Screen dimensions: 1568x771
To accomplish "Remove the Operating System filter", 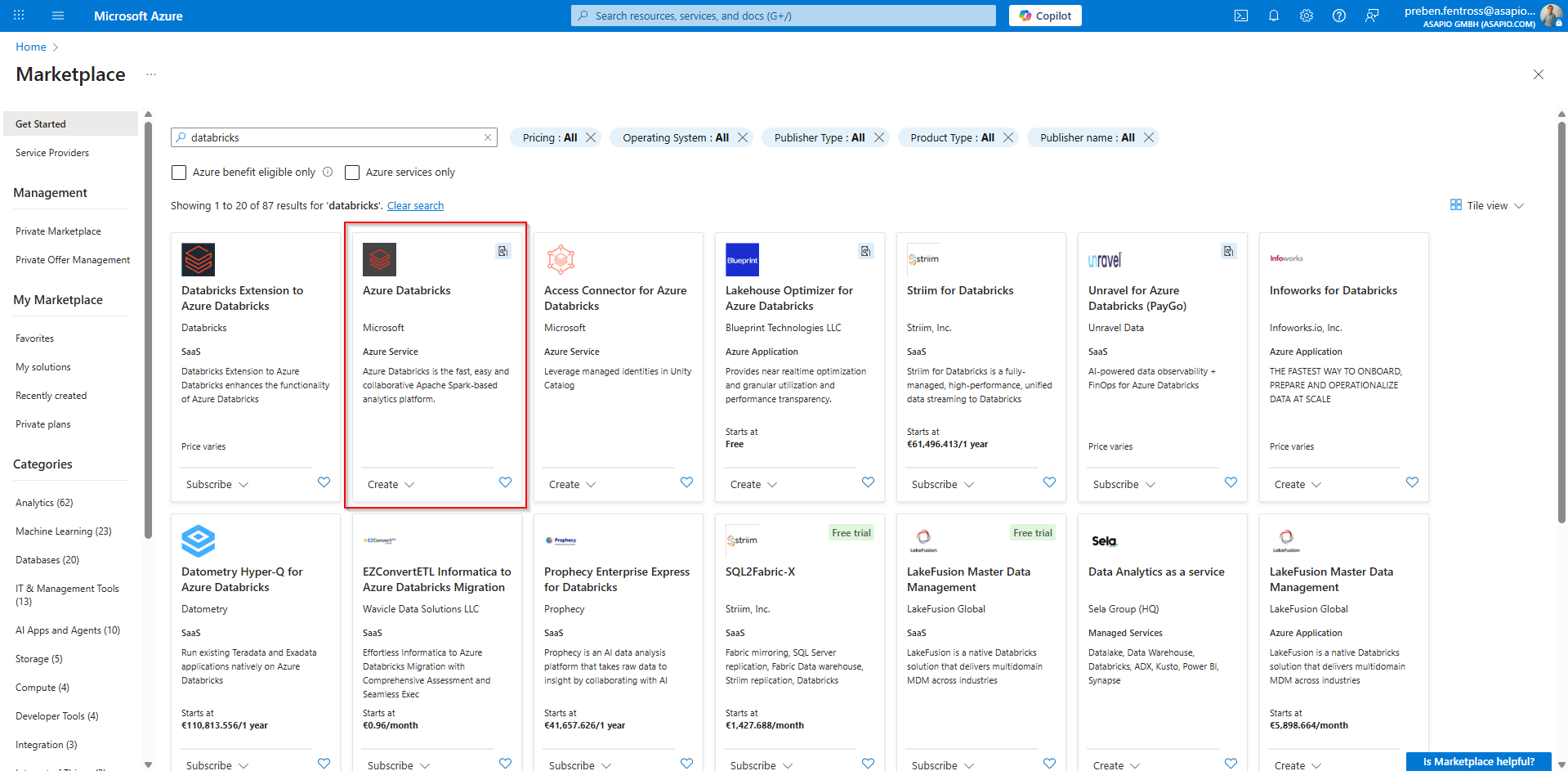I will click(x=743, y=137).
